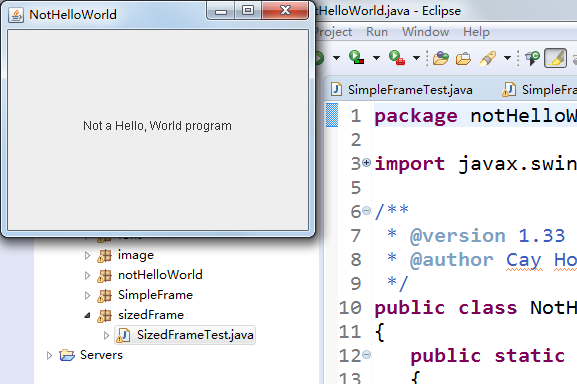Collapse the method fold at line 12
Viewport: 577px width, 384px height.
366,354
